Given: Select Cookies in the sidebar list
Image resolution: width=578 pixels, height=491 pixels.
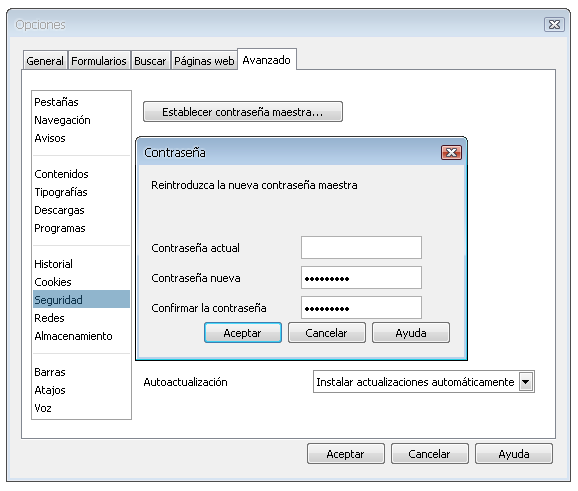Looking at the screenshot, I should coord(81,282).
